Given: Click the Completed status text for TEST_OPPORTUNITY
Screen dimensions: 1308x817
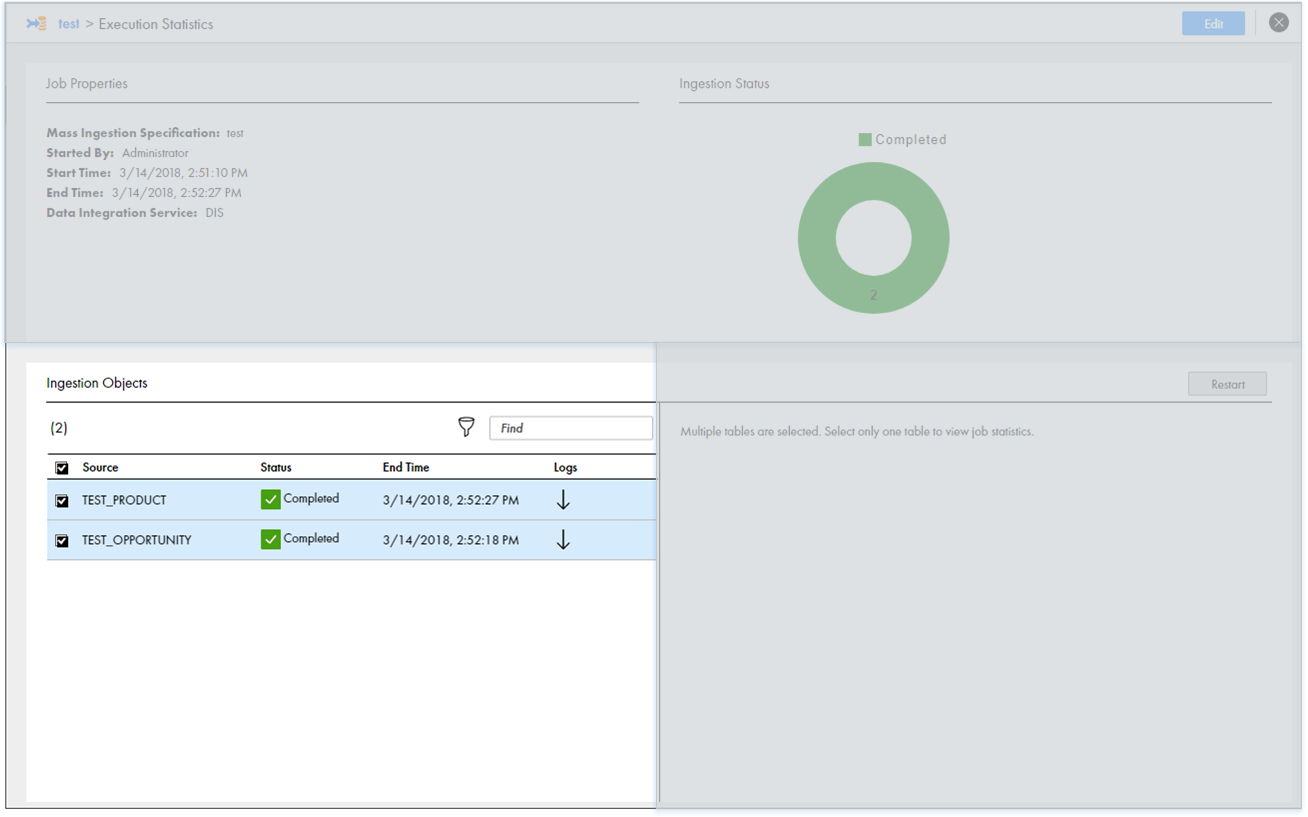Looking at the screenshot, I should [311, 538].
